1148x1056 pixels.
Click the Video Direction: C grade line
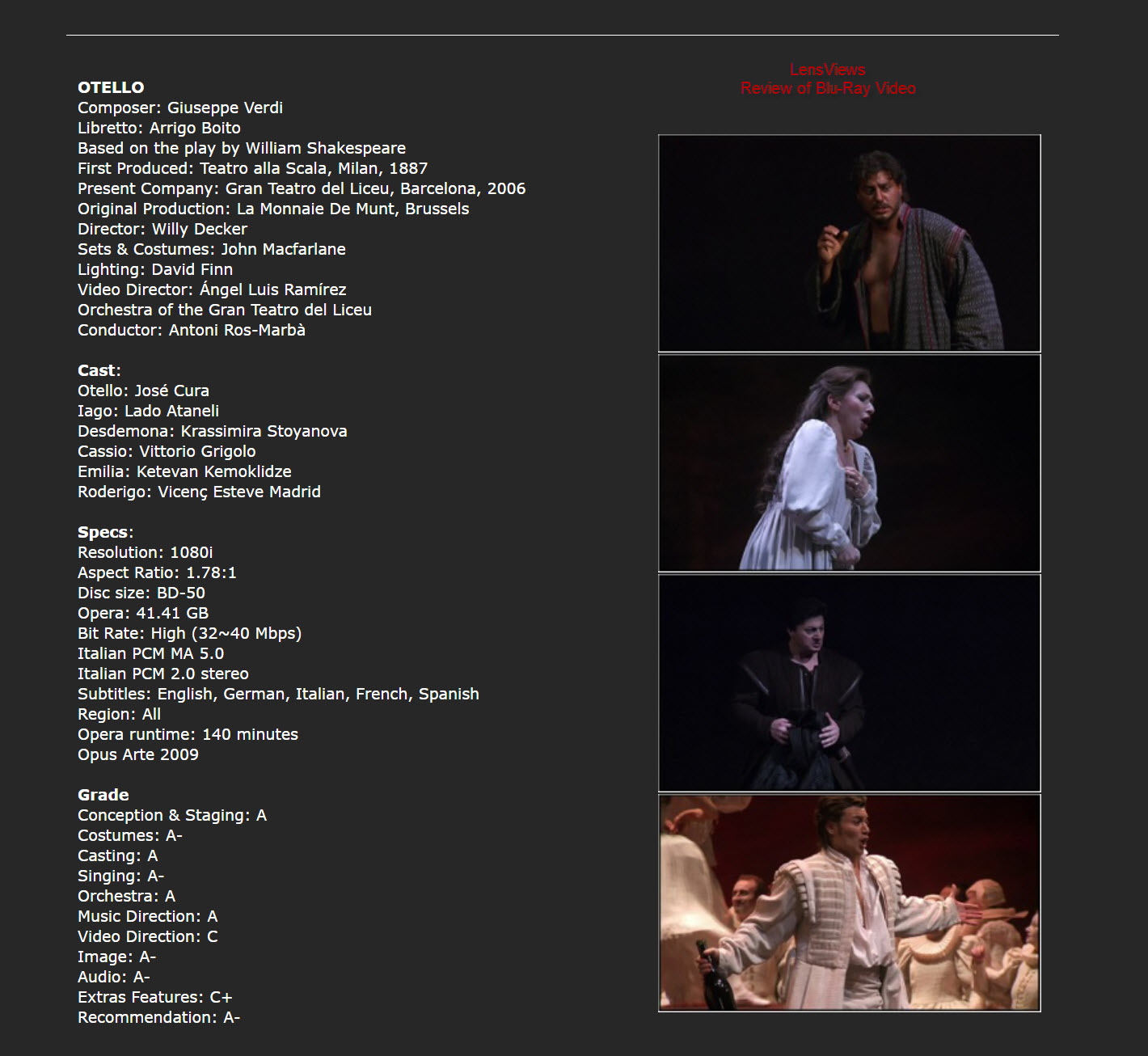click(x=148, y=936)
